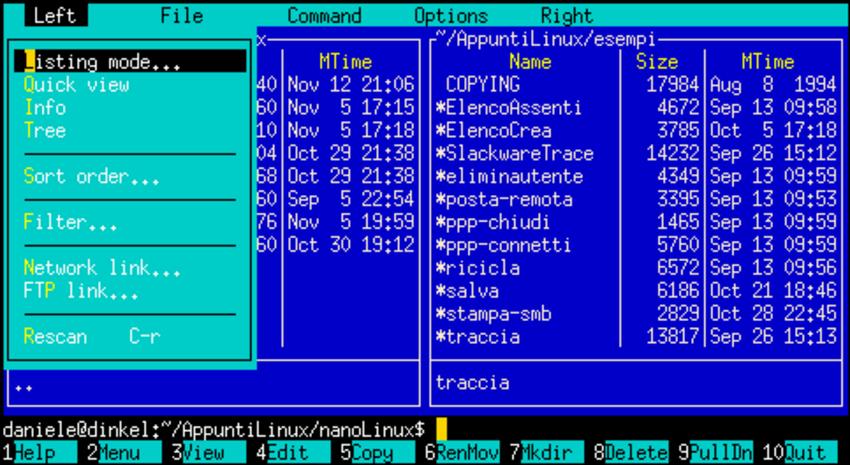Select Tree view option
Screen dimensions: 850x465
(x=45, y=131)
